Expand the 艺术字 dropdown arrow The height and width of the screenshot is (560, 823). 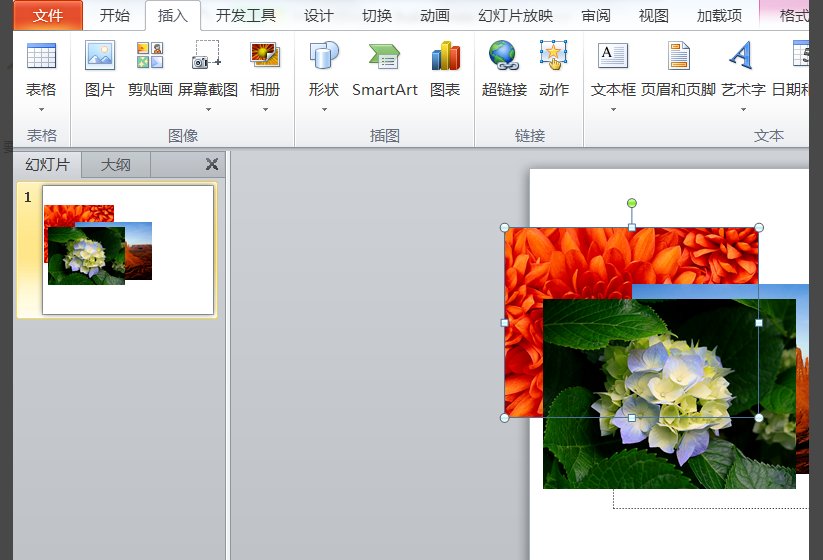tap(743, 109)
